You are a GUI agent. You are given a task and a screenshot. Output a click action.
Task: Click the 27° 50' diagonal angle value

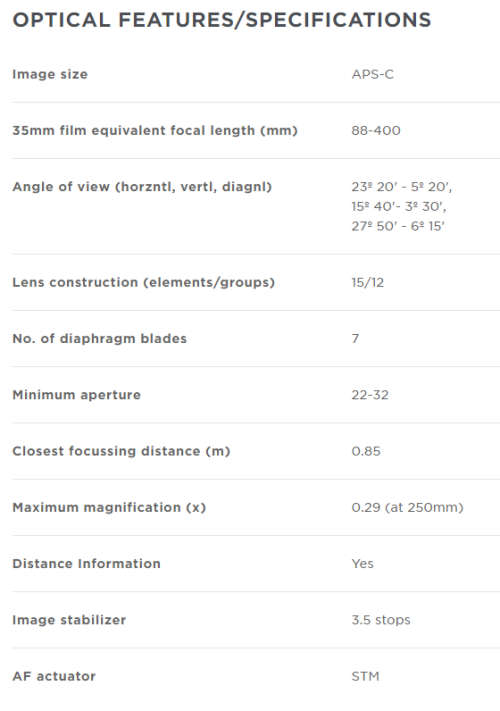coord(374,226)
